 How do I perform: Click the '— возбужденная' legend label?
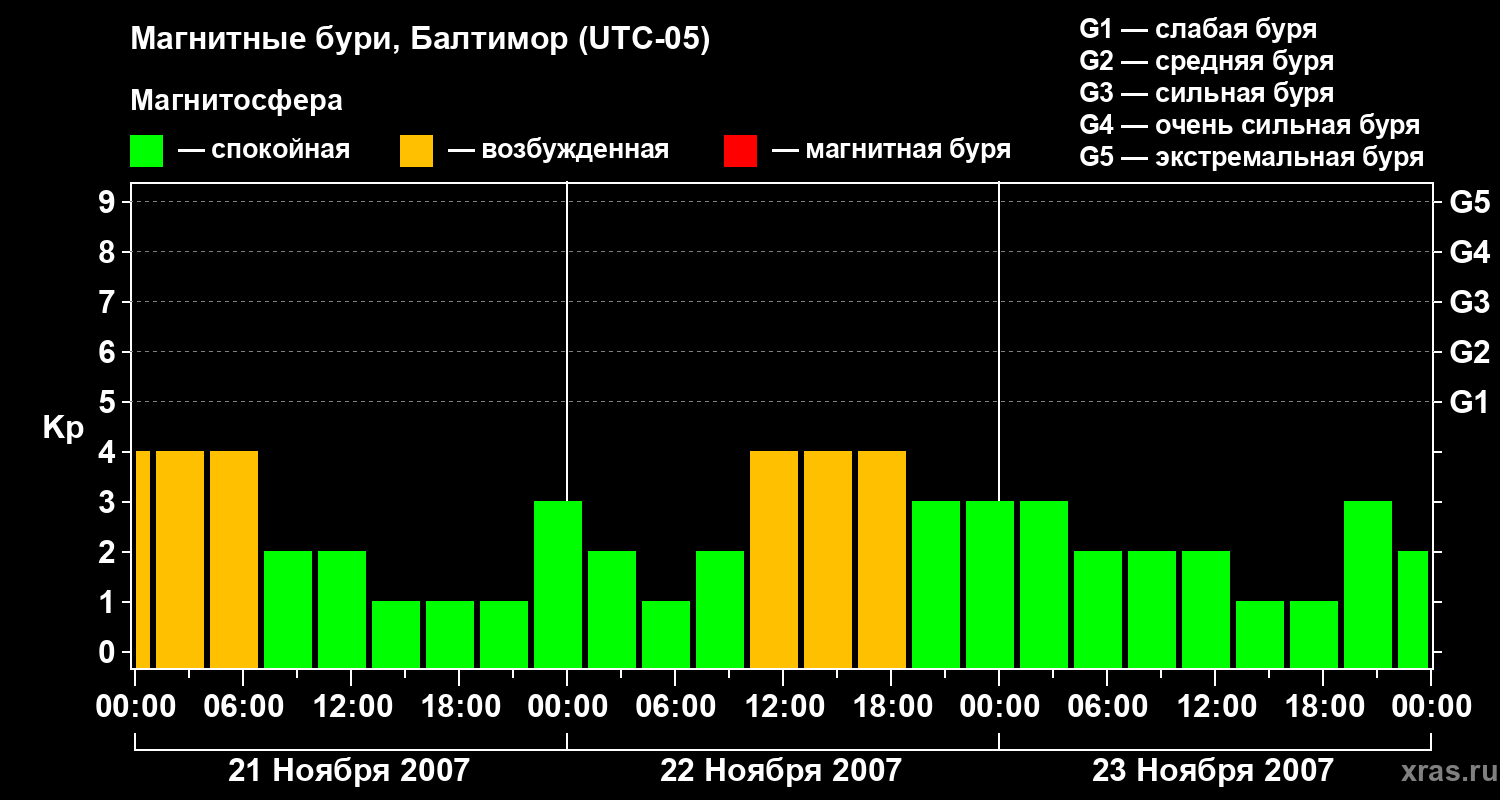tap(558, 151)
